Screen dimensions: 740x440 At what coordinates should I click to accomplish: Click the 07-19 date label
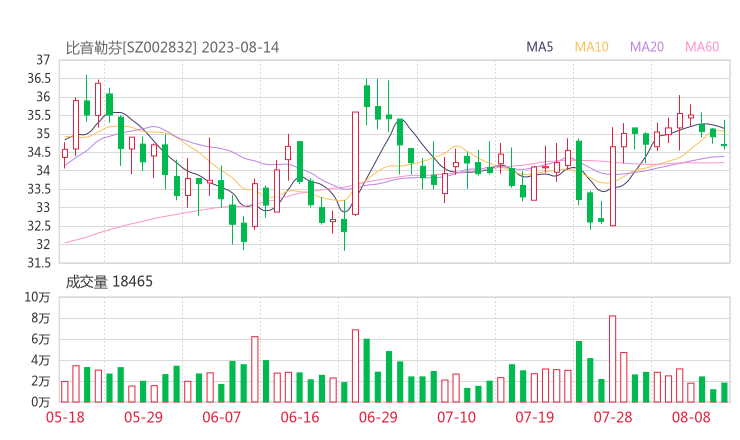[x=535, y=417]
